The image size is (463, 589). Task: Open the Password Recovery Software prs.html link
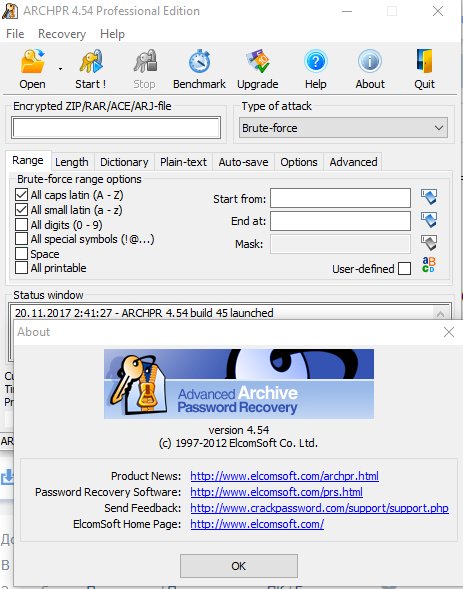click(x=276, y=492)
